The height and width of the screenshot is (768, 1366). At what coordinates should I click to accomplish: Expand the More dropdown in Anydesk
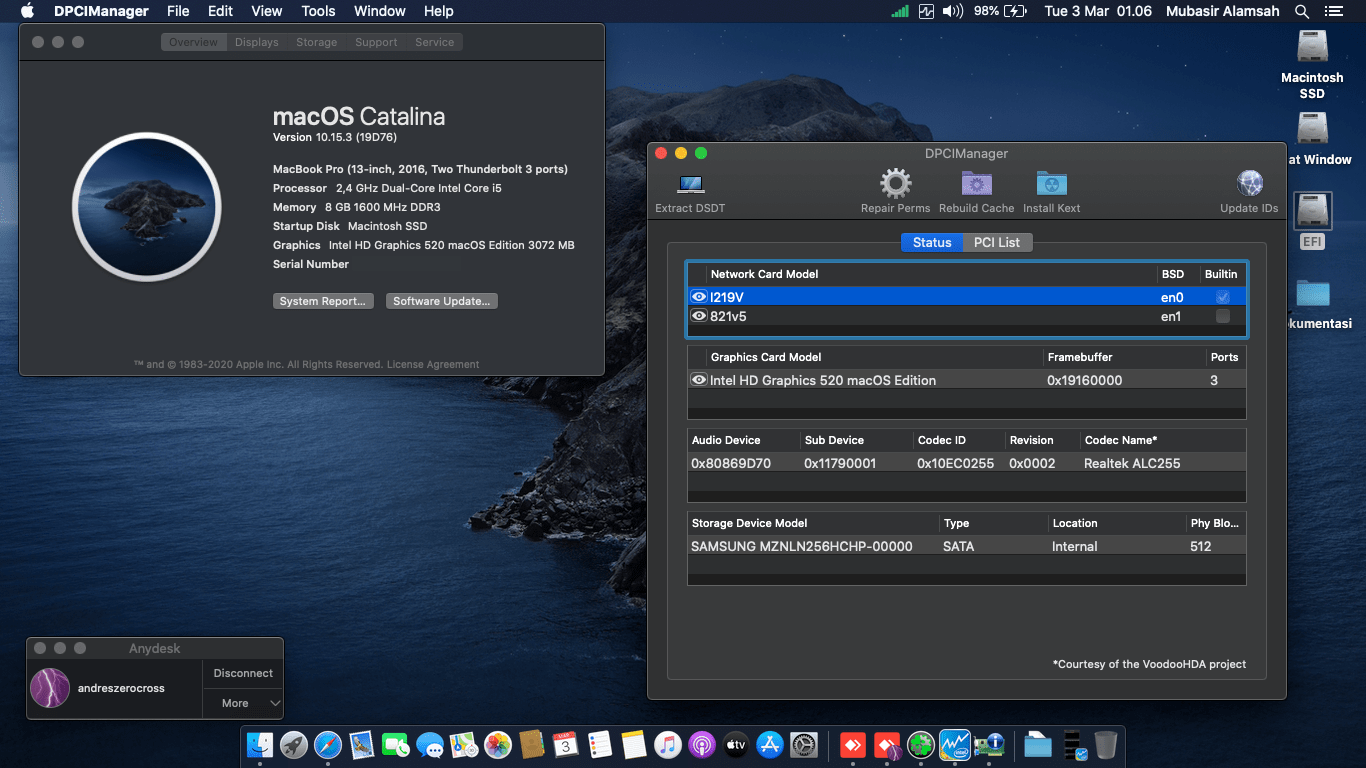point(243,703)
